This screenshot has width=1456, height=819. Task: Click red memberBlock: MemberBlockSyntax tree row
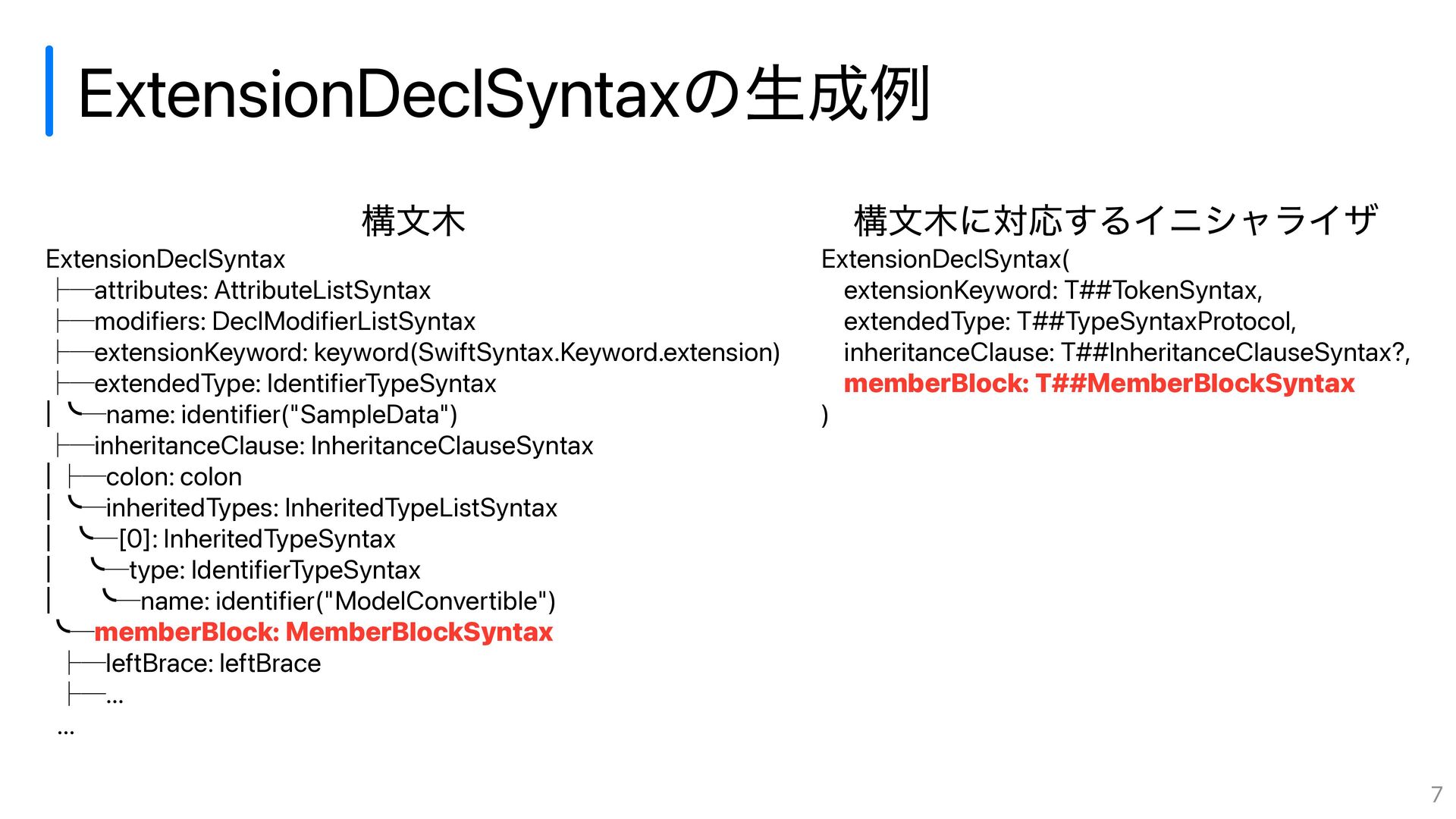[x=323, y=632]
